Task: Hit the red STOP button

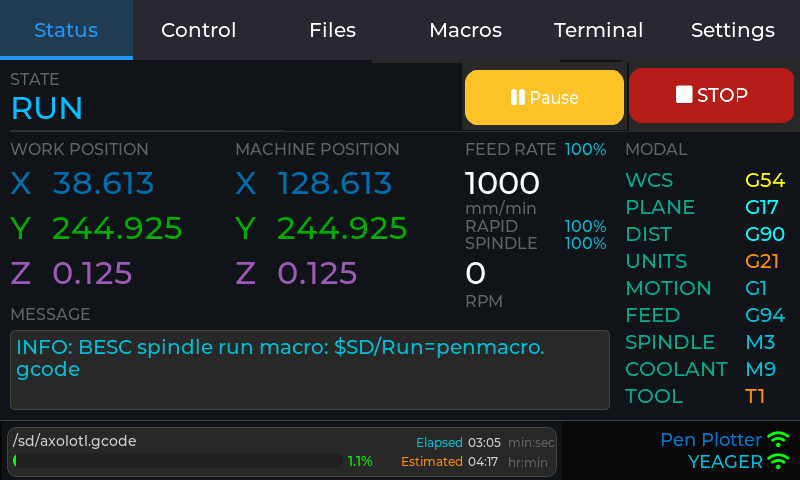Action: (711, 96)
